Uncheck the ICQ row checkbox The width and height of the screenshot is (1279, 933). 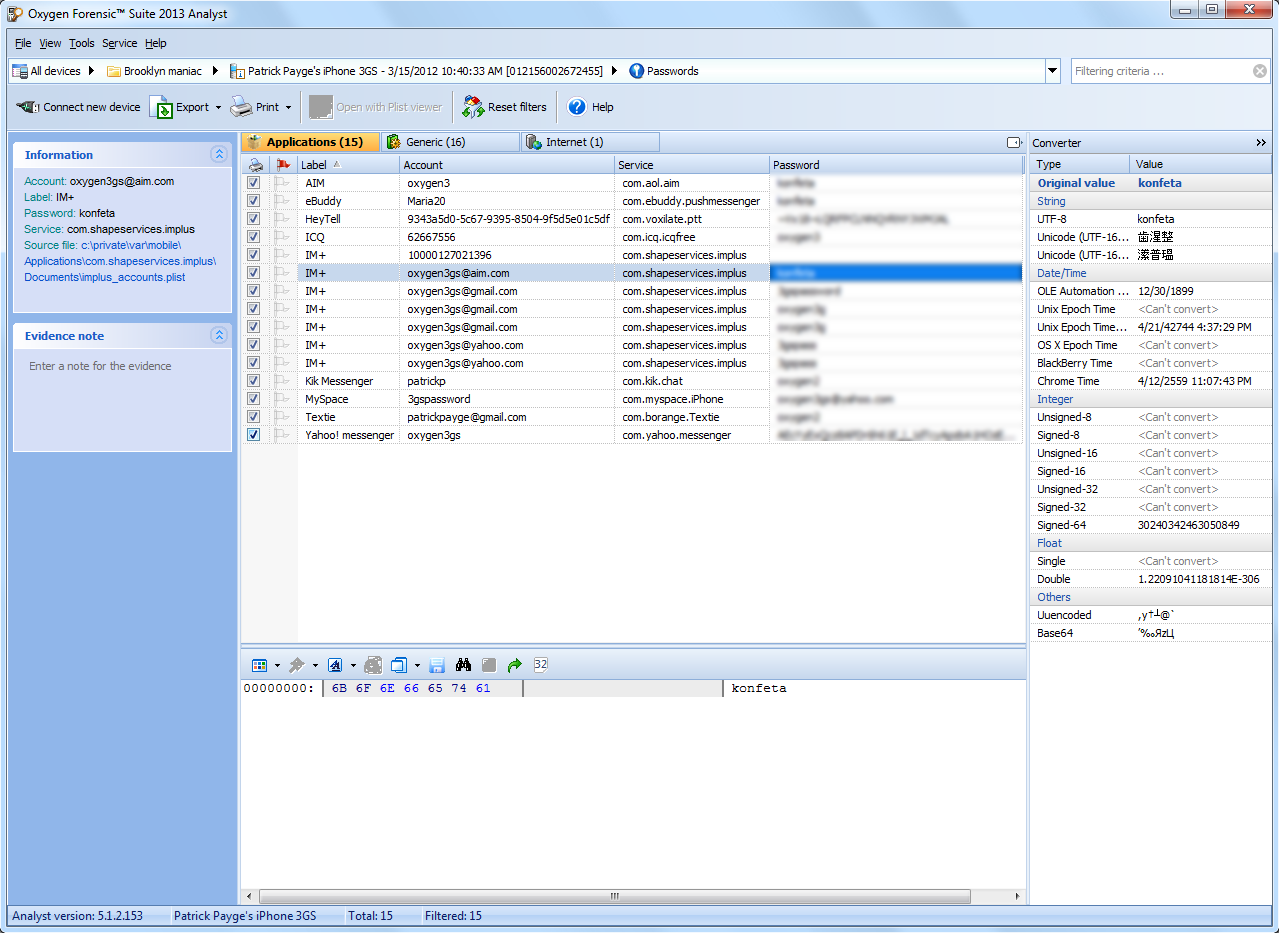(254, 237)
